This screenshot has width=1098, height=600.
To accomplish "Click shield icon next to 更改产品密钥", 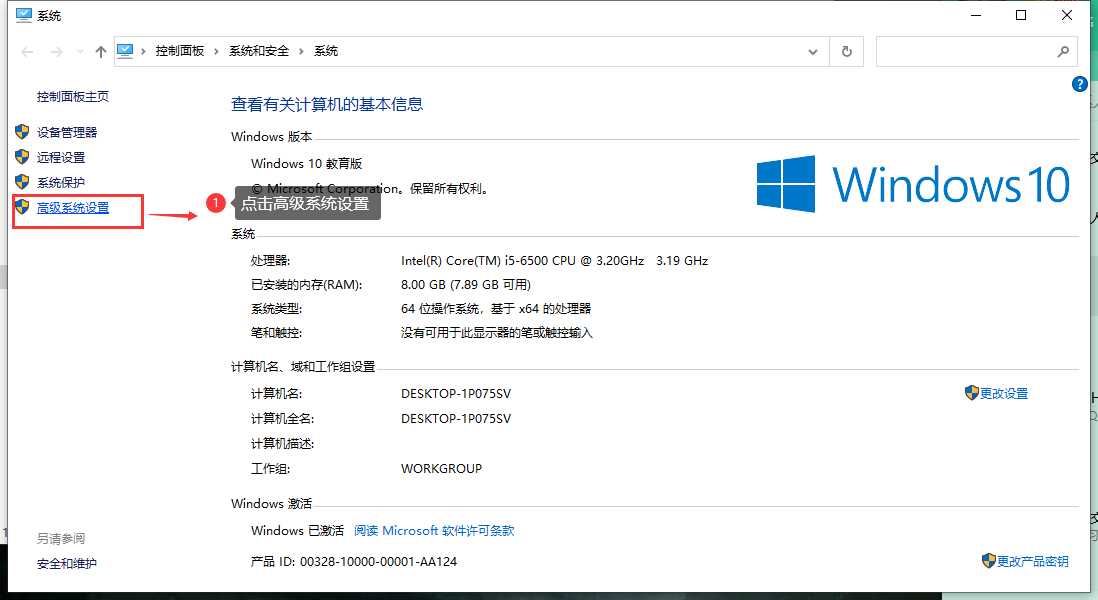I will pyautogui.click(x=988, y=561).
